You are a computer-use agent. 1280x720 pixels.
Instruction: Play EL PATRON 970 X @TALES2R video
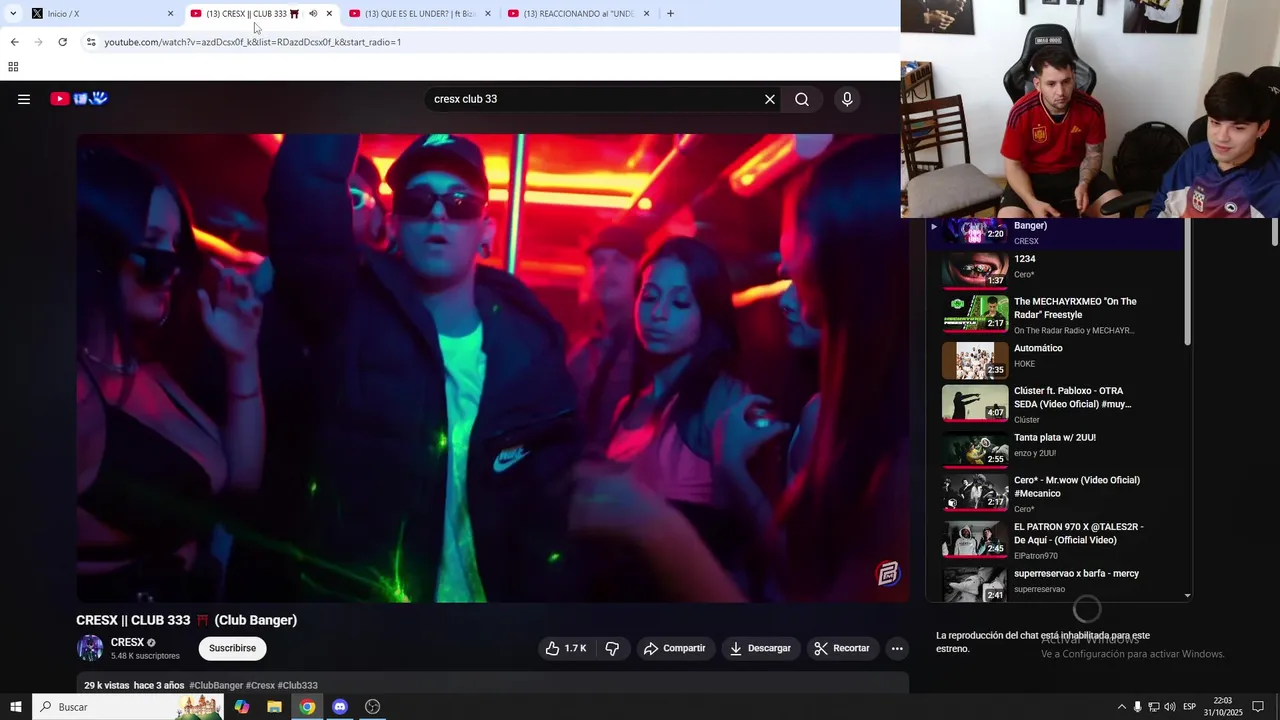pos(1055,540)
